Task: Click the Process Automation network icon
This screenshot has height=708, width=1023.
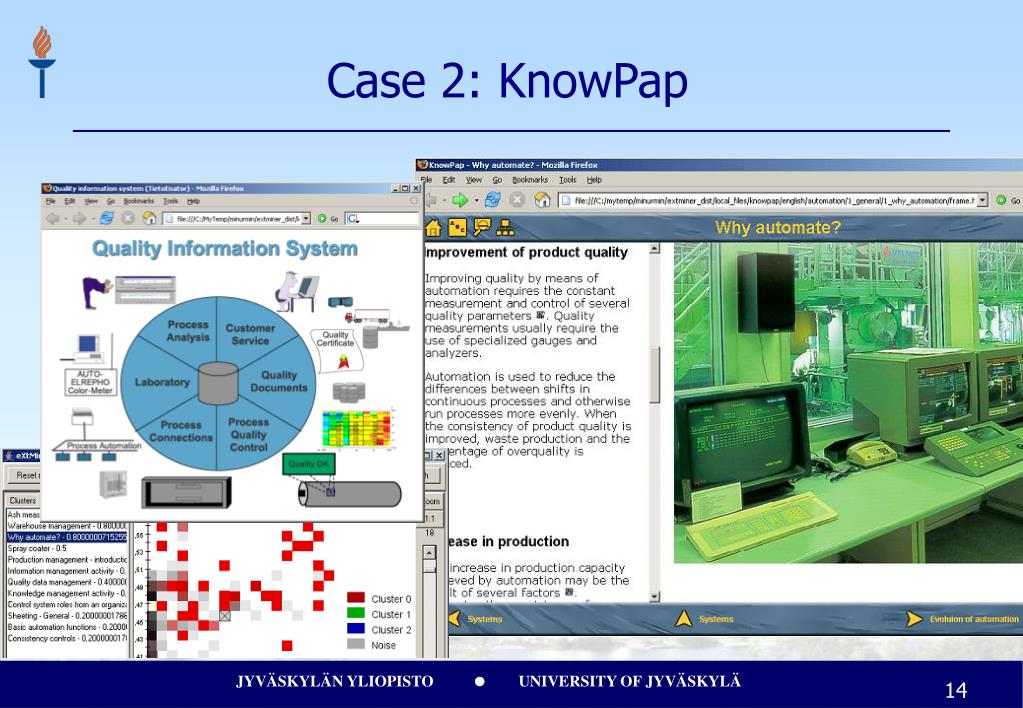Action: pos(96,435)
